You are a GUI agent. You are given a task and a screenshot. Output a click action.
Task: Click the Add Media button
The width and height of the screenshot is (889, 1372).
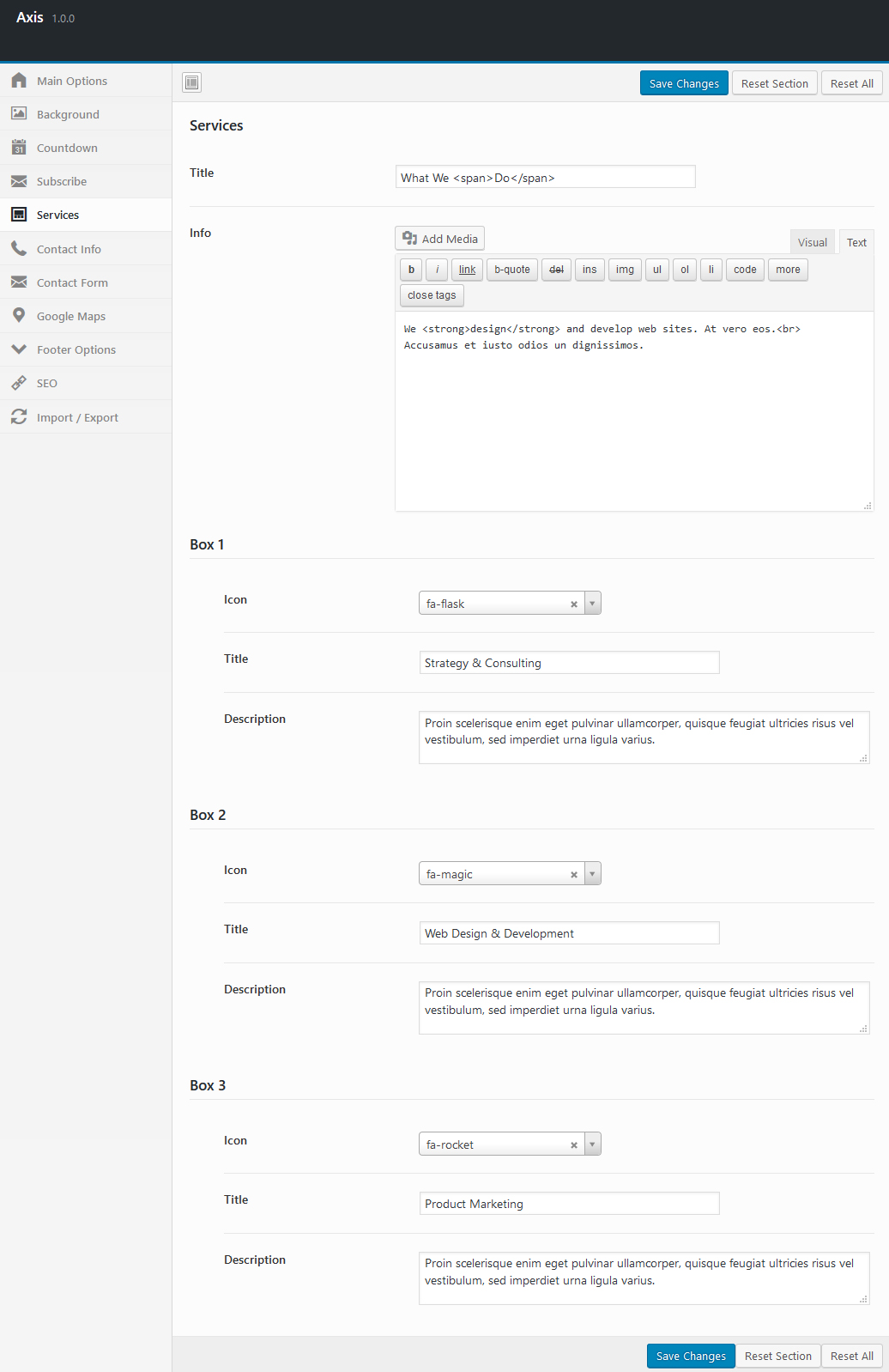[440, 239]
